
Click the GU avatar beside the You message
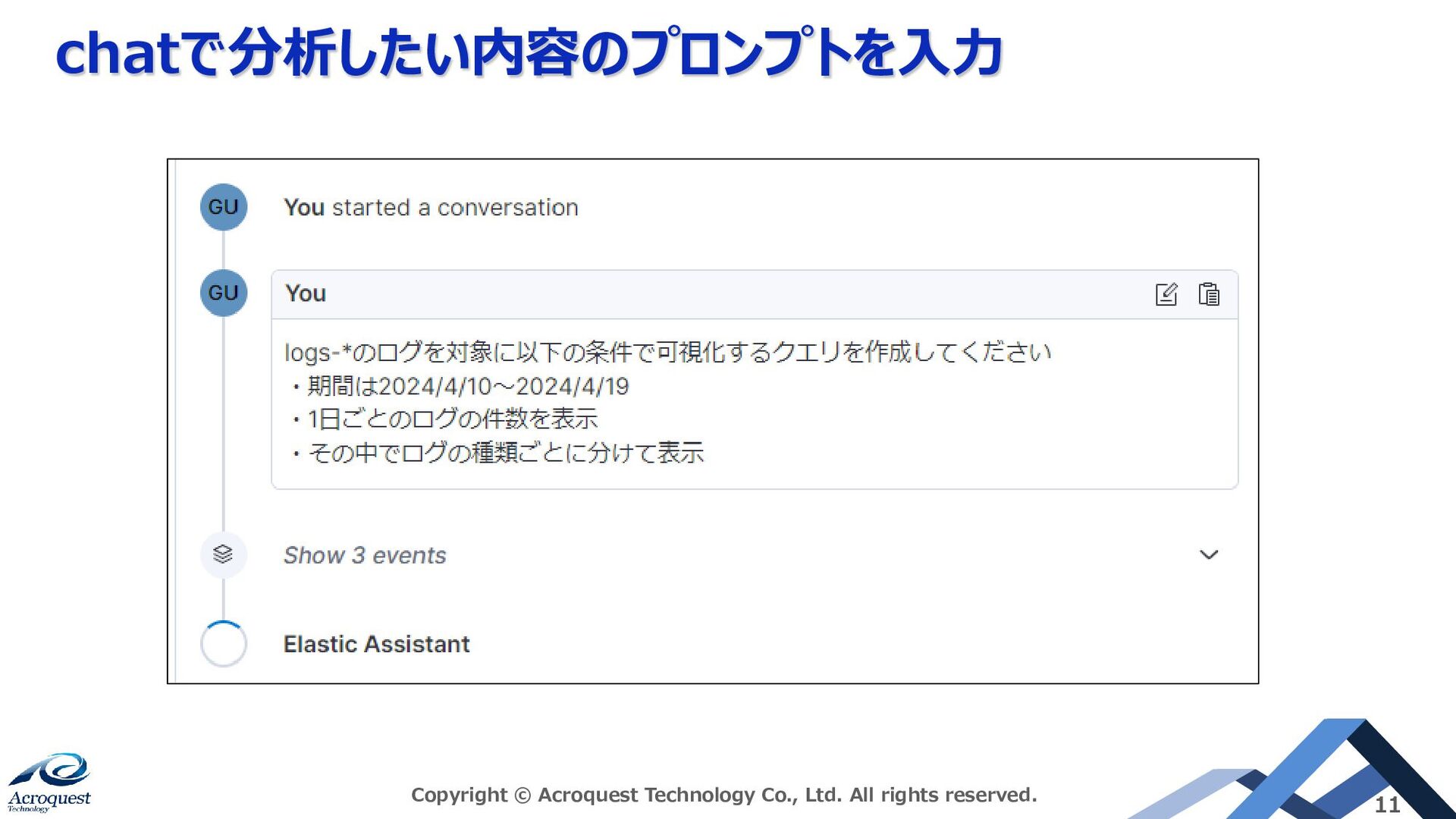coord(224,293)
